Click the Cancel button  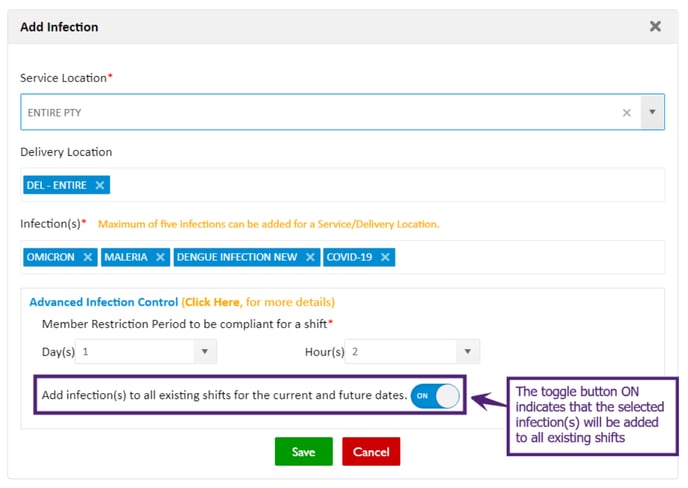click(371, 452)
